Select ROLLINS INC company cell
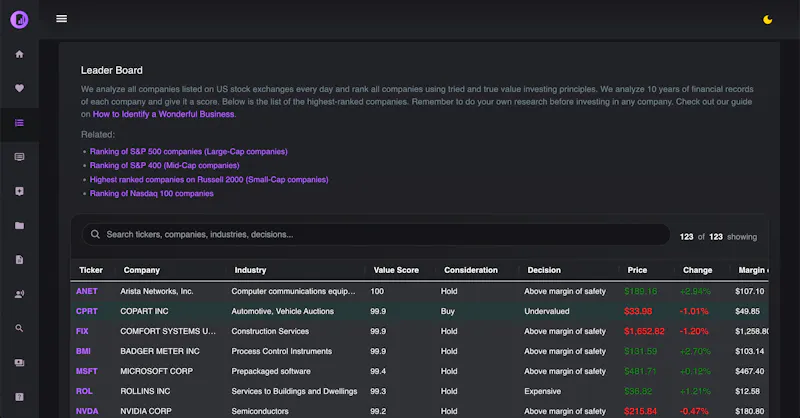This screenshot has width=800, height=418. pos(145,391)
